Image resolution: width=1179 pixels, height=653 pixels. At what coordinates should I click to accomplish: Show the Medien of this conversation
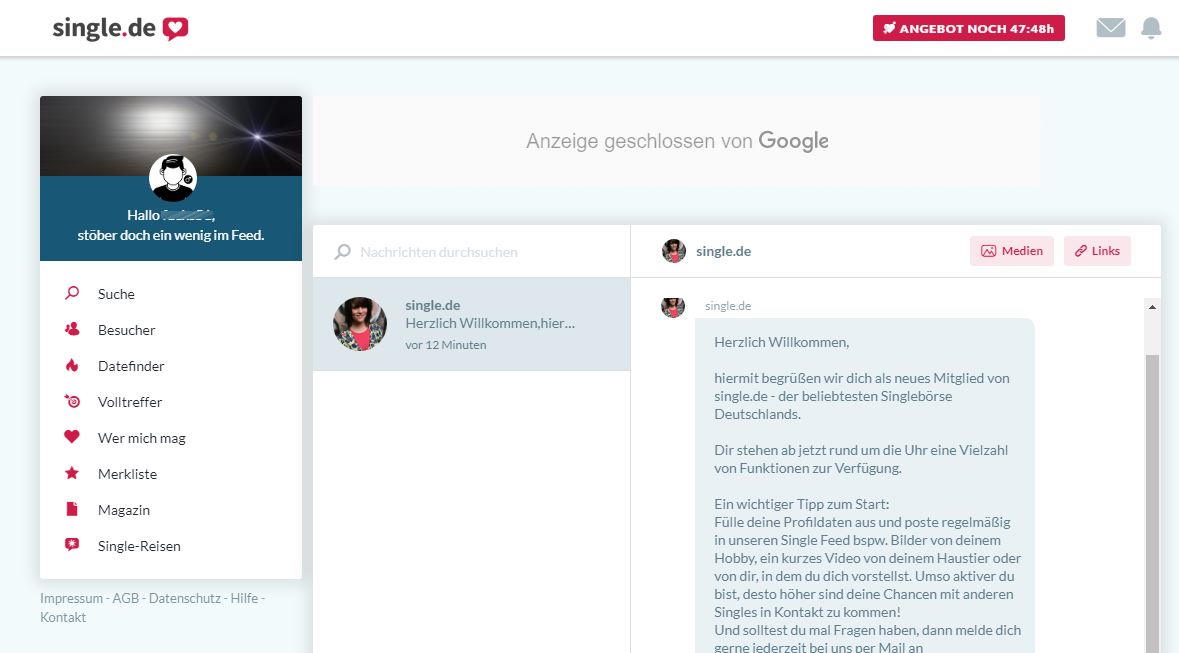(x=1012, y=251)
